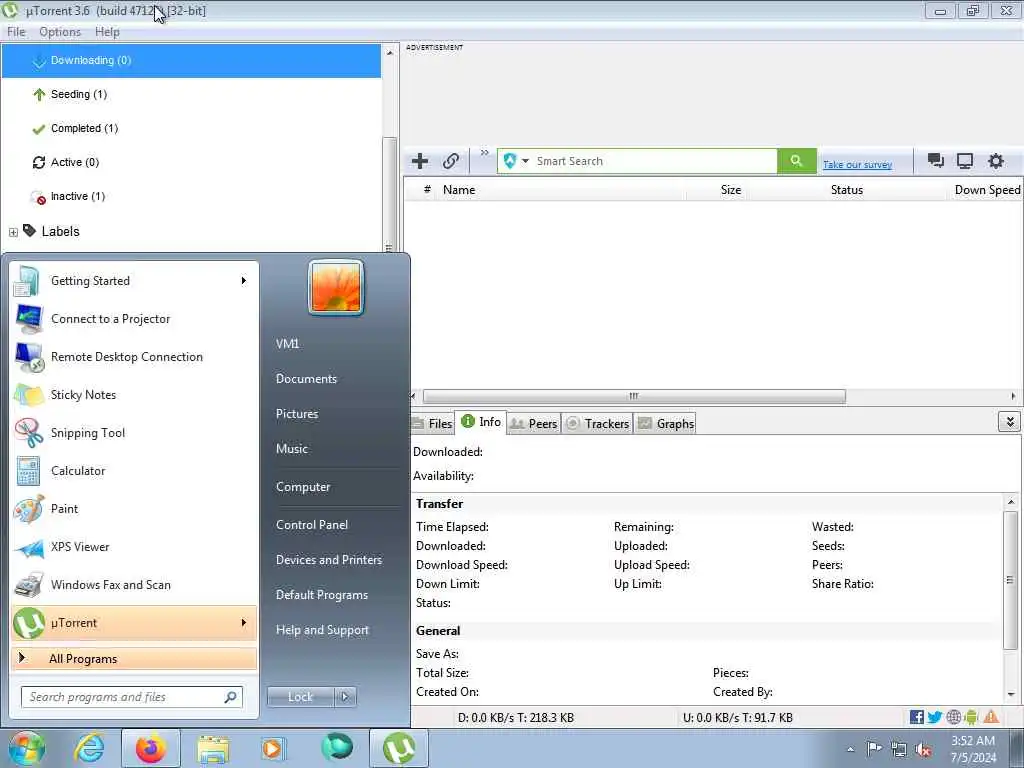Open the remote monitor icon in toolbar
This screenshot has width=1024, height=768.
pyautogui.click(x=965, y=161)
